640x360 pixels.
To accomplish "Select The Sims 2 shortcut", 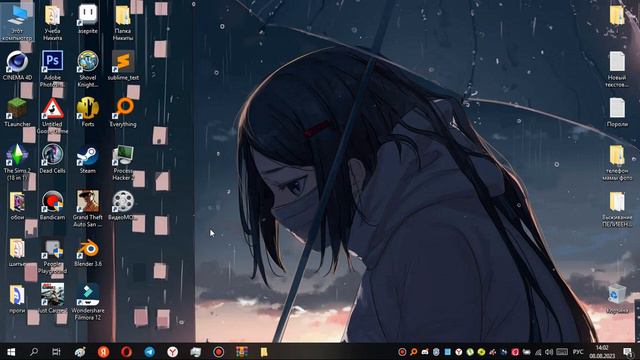I will (x=17, y=162).
